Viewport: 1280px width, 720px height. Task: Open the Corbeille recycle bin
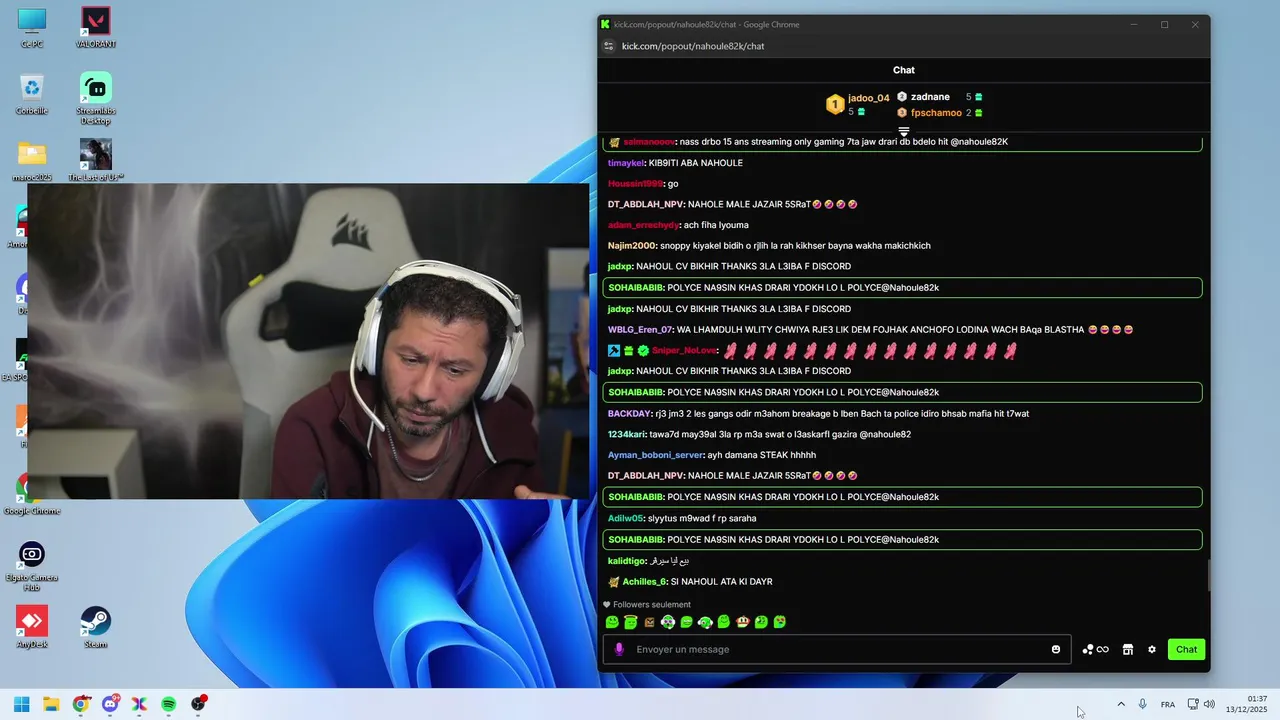(31, 94)
